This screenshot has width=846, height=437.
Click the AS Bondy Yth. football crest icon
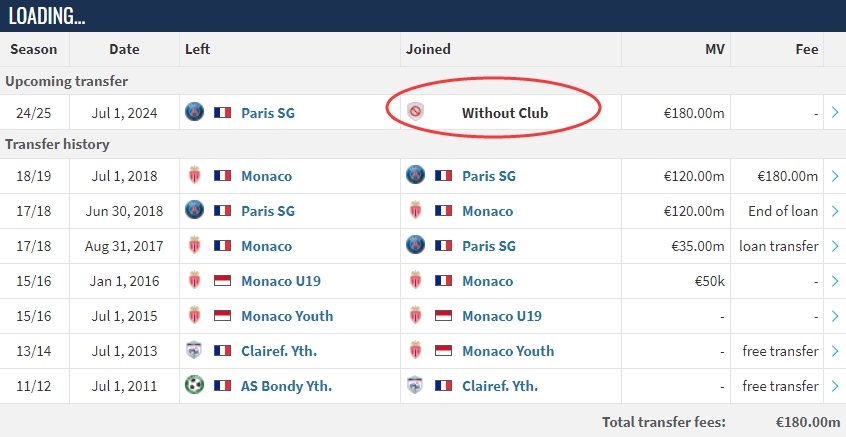pyautogui.click(x=194, y=385)
